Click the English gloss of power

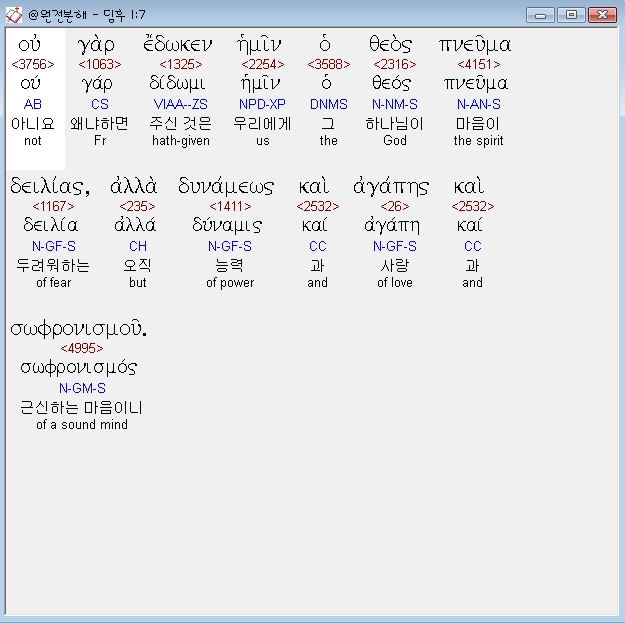pos(230,283)
